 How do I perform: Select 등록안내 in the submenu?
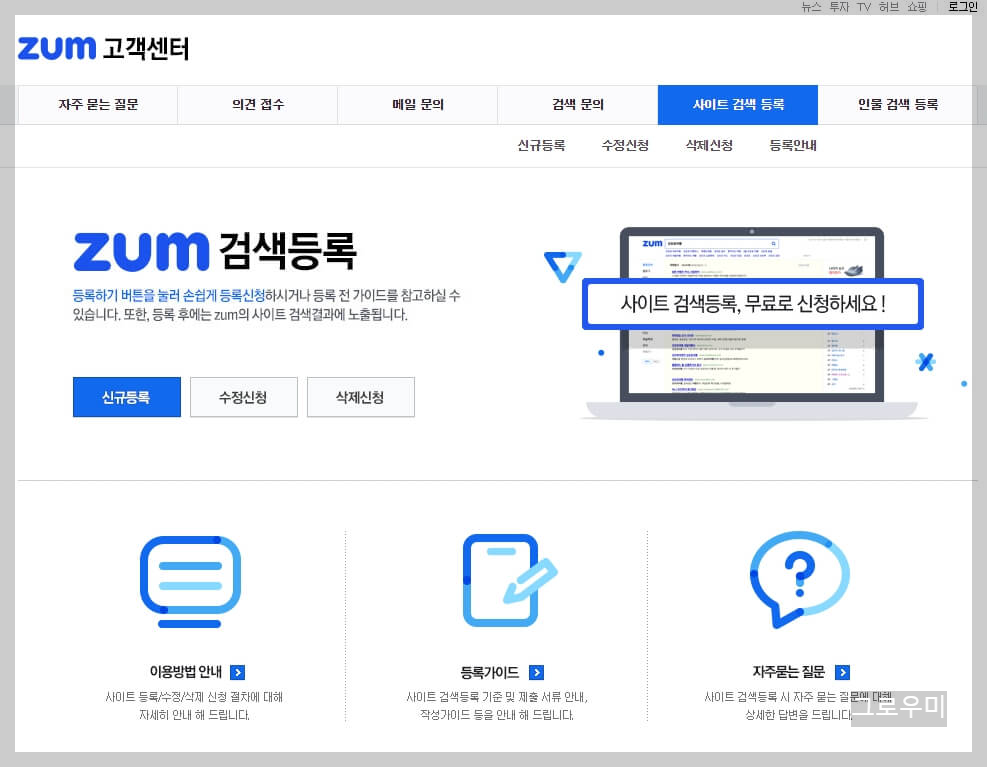(792, 145)
